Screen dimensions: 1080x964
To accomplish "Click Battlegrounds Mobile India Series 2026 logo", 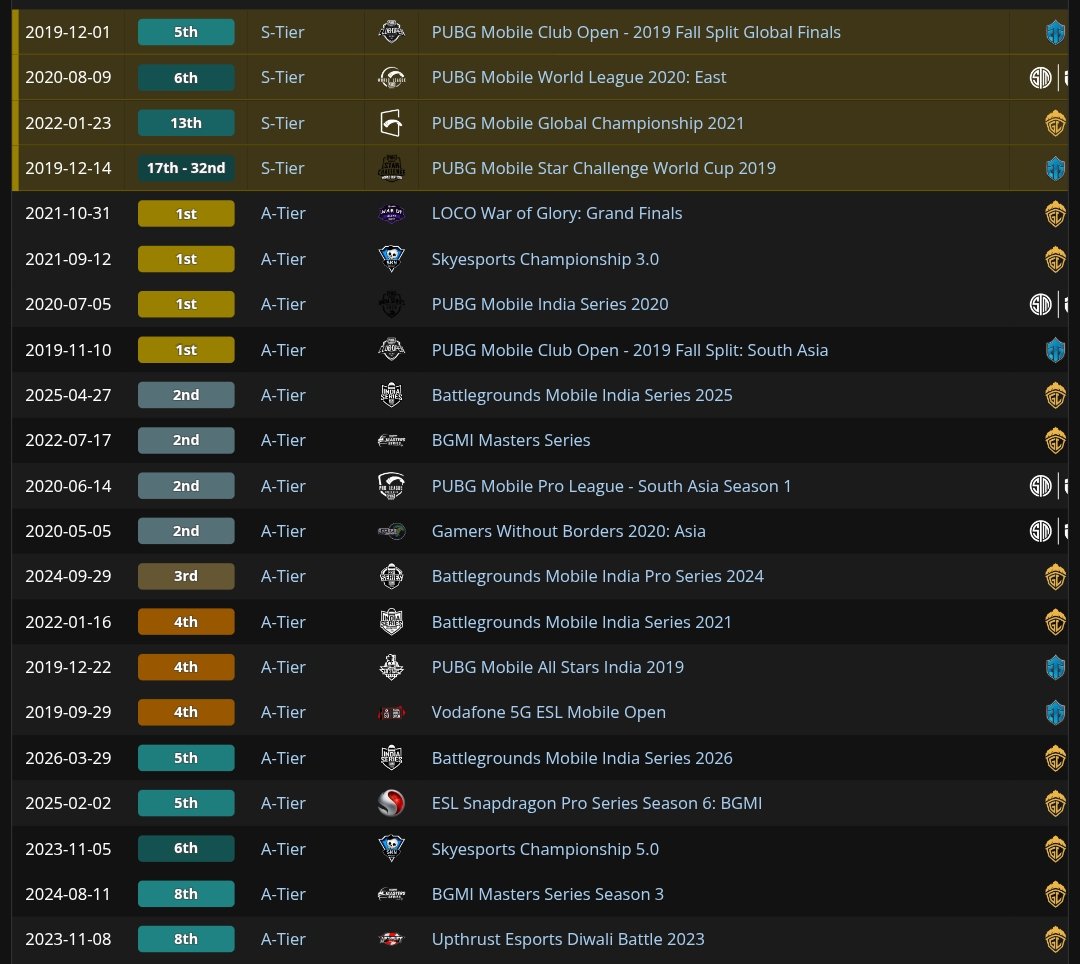I will 391,758.
